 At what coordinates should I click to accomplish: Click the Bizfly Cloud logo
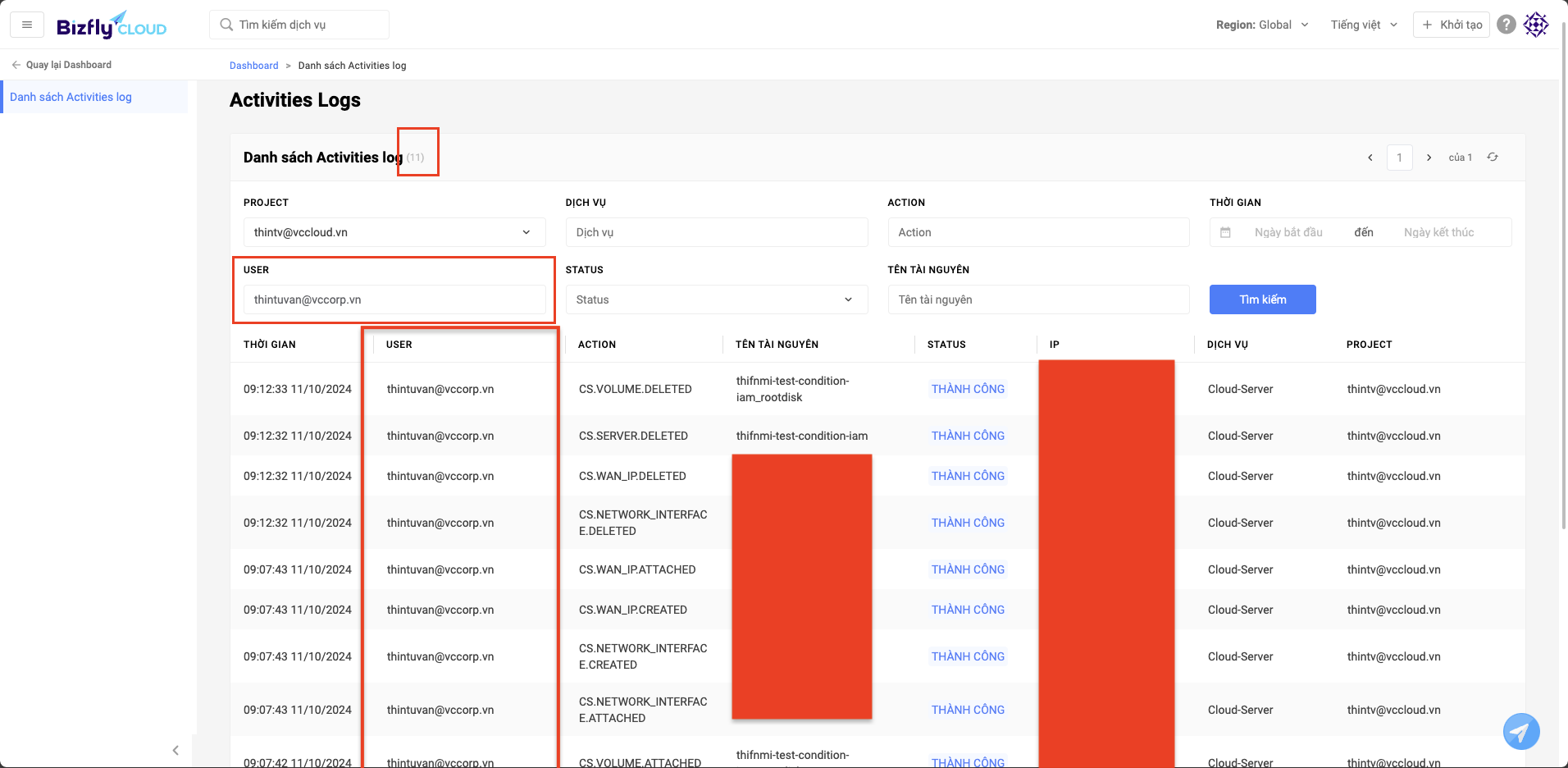point(112,25)
